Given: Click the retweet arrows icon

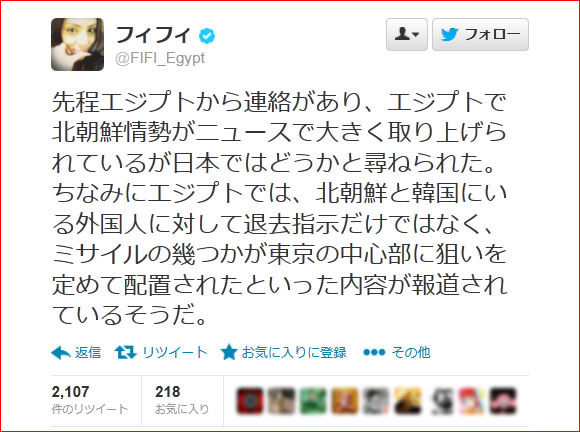Looking at the screenshot, I should click(x=126, y=352).
